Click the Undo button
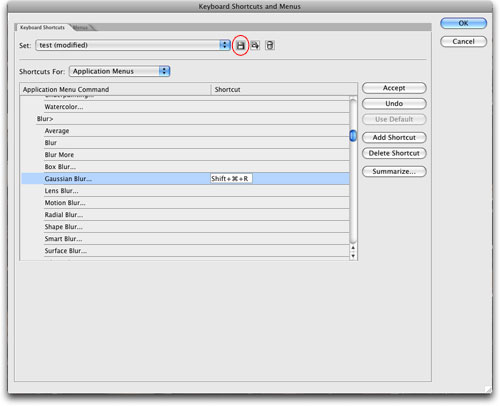The width and height of the screenshot is (500, 406). coord(394,104)
